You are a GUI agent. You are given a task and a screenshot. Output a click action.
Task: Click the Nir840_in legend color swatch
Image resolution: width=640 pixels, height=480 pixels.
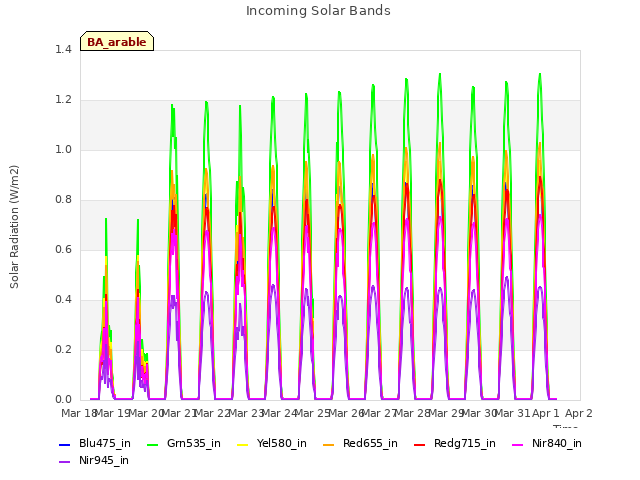click(x=518, y=444)
